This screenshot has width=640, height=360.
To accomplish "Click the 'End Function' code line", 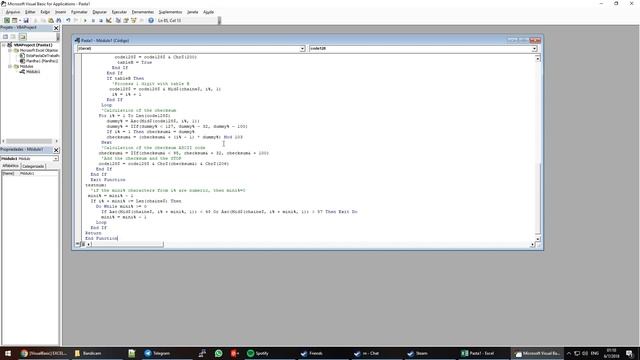I will point(101,238).
